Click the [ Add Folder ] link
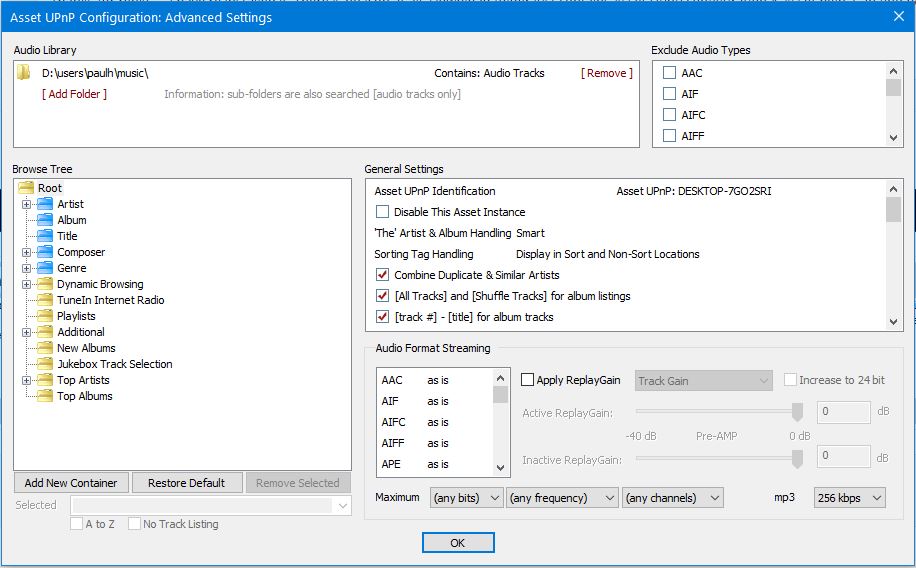Image resolution: width=916 pixels, height=568 pixels. point(74,94)
